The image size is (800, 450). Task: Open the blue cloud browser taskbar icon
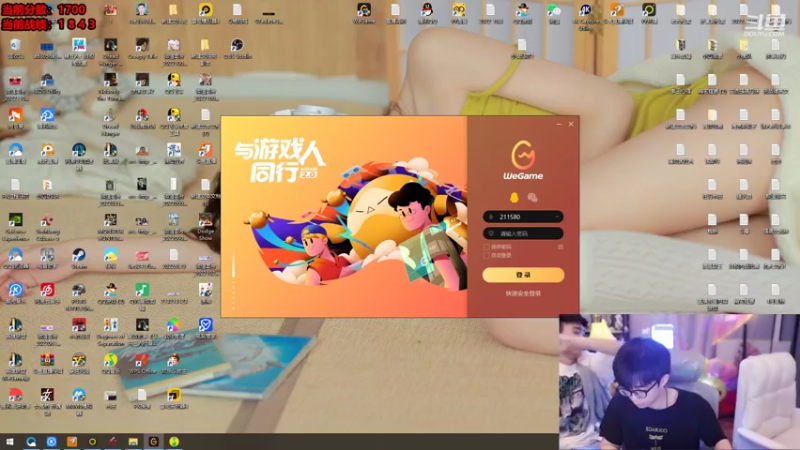(31, 442)
